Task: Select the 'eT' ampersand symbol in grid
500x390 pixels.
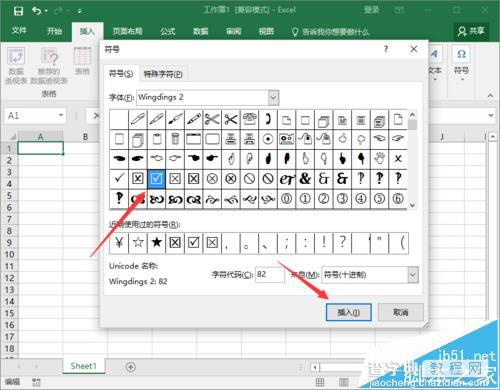Action: click(x=286, y=179)
